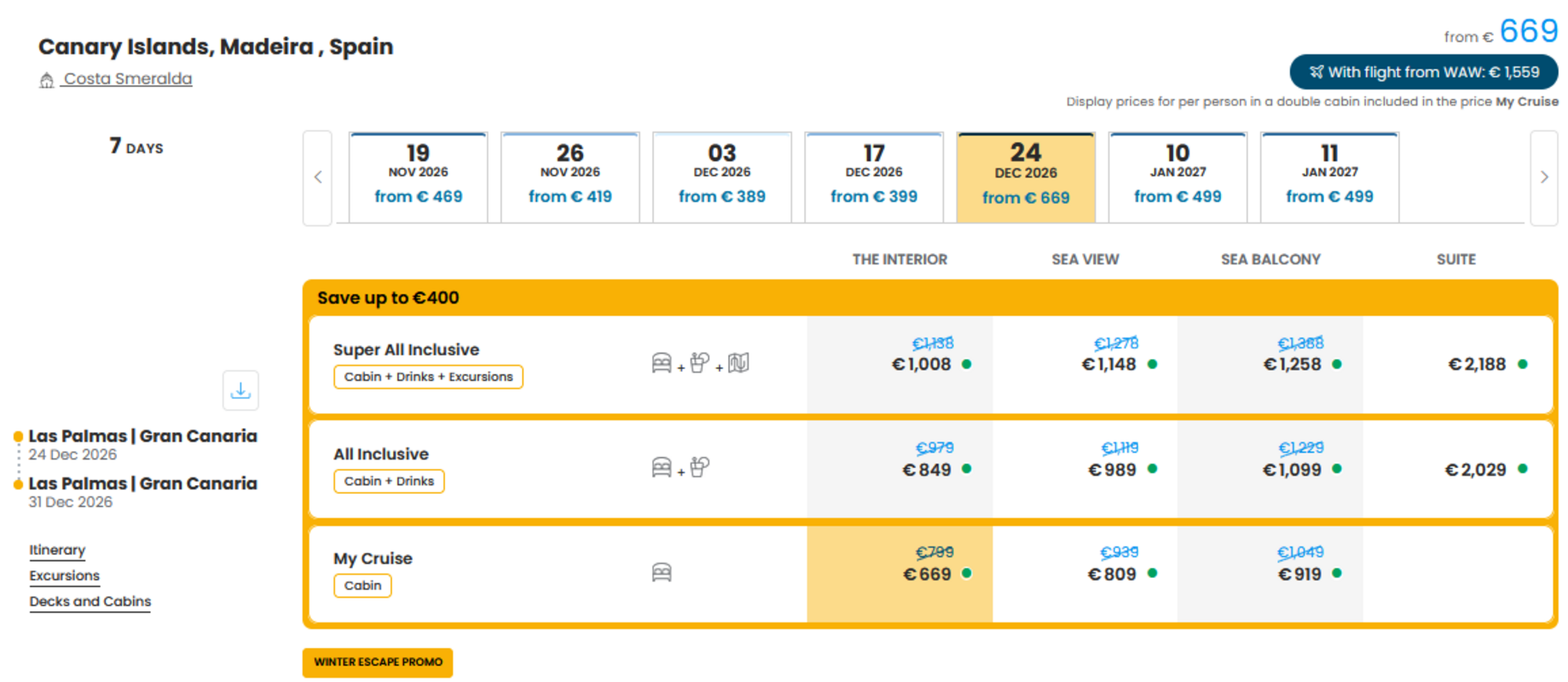Image resolution: width=1568 pixels, height=682 pixels.
Task: Click the download itinerary icon
Action: pos(240,390)
